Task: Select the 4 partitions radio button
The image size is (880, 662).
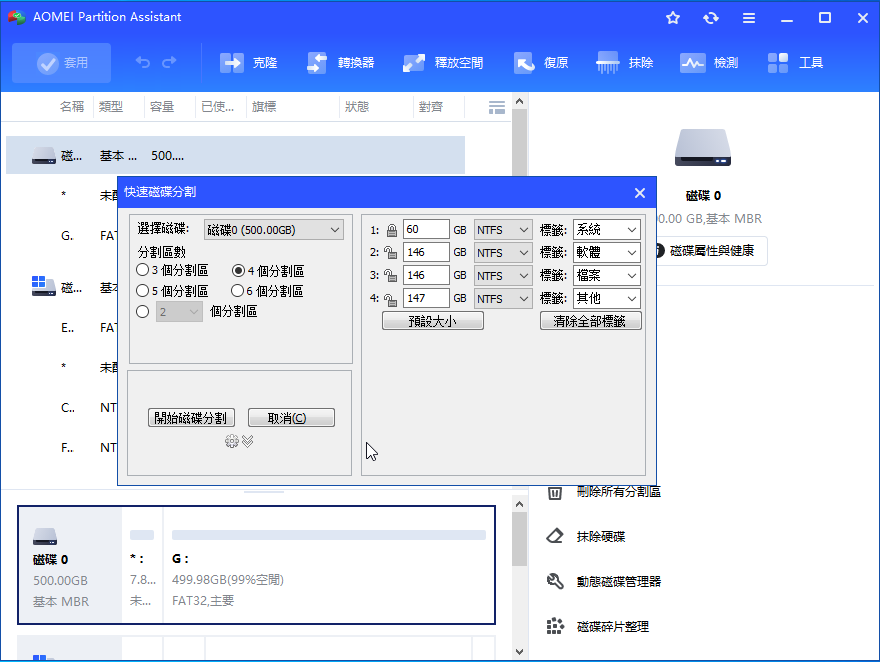Action: [x=238, y=271]
